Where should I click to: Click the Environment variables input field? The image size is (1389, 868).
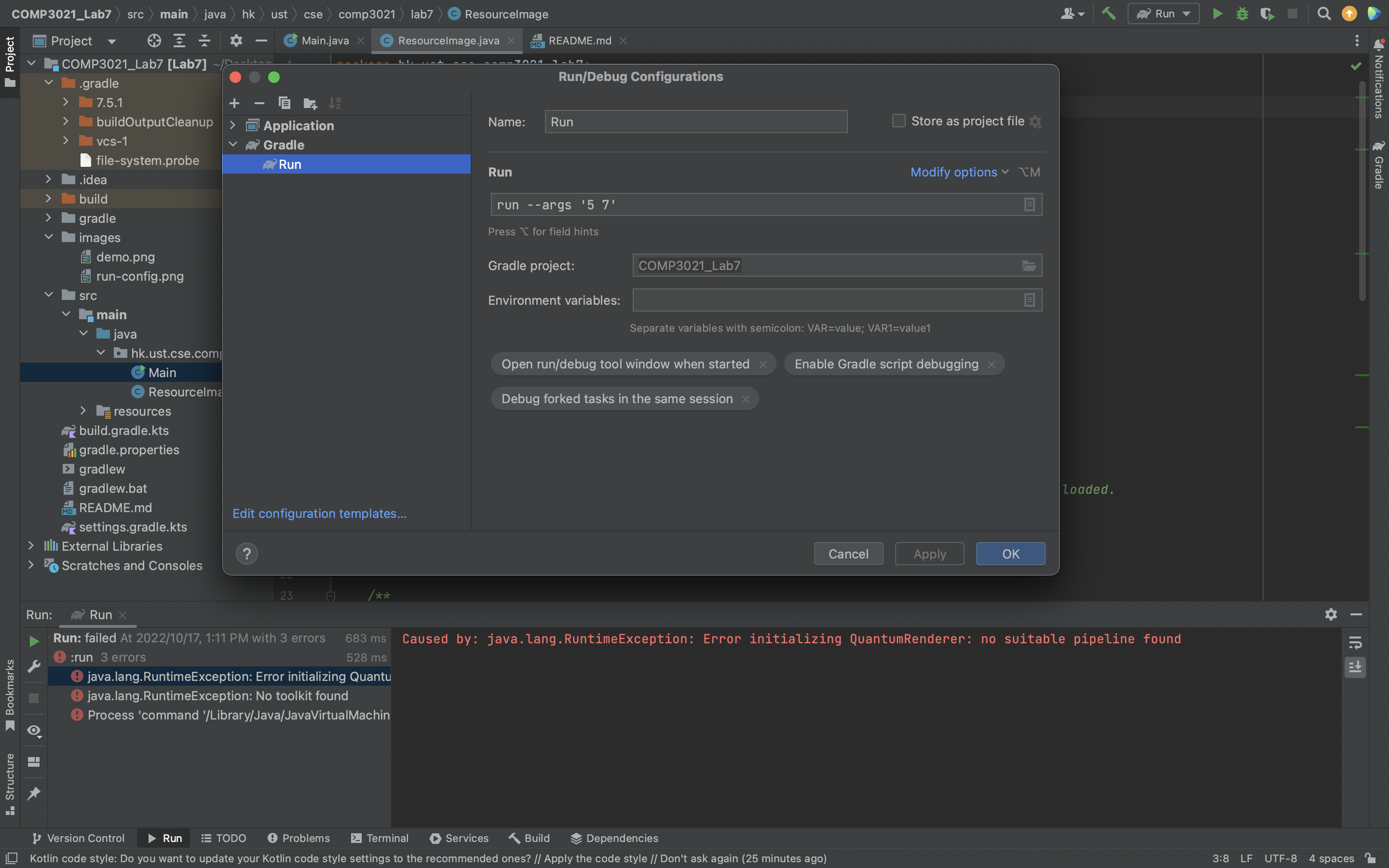pyautogui.click(x=837, y=299)
